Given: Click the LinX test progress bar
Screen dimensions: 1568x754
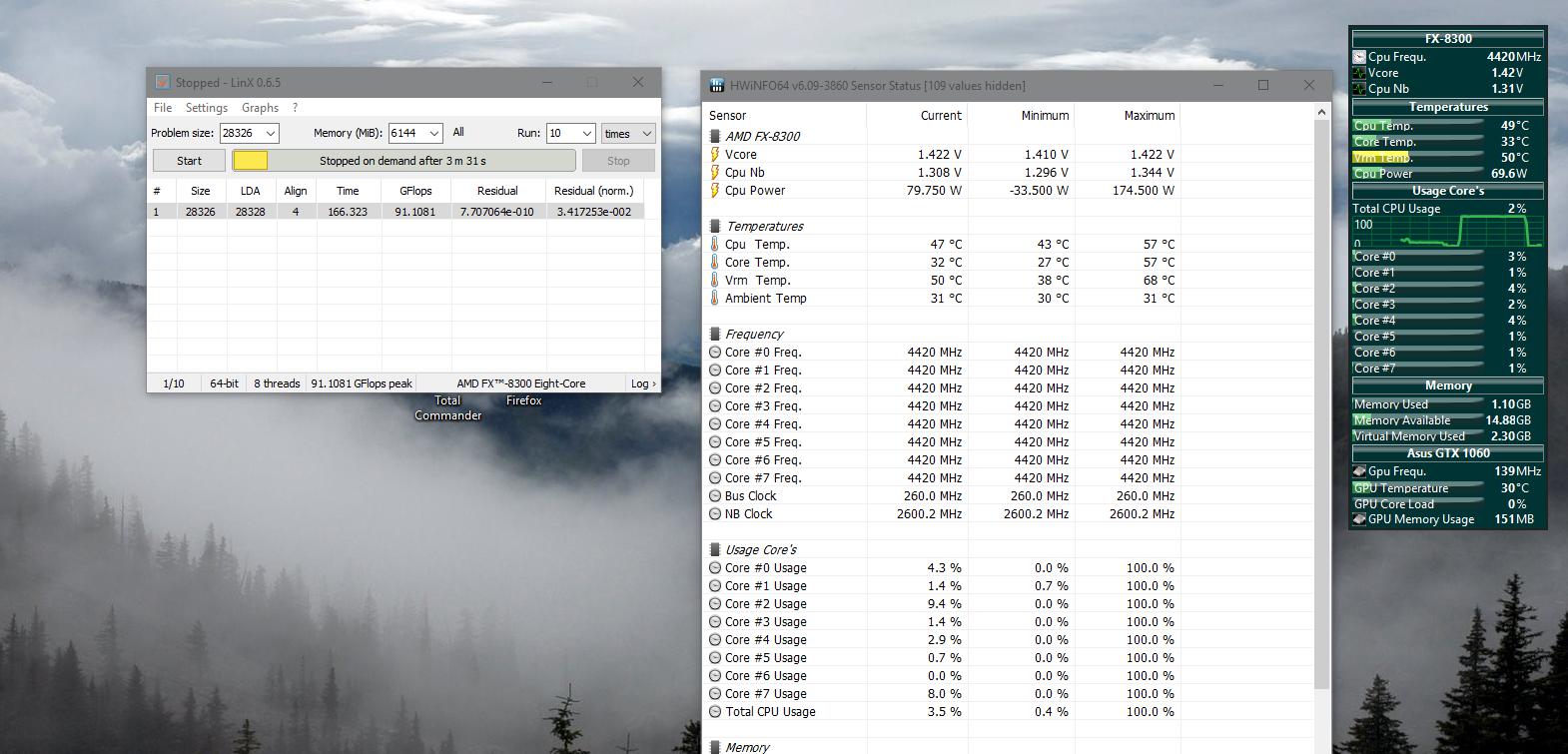Looking at the screenshot, I should click(x=403, y=161).
